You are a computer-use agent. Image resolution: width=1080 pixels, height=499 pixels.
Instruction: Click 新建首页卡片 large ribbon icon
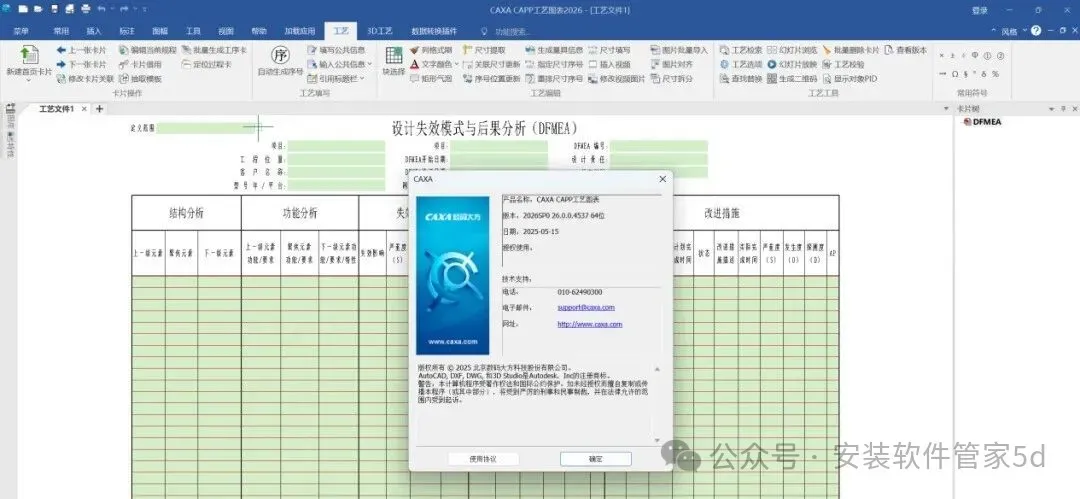[29, 57]
